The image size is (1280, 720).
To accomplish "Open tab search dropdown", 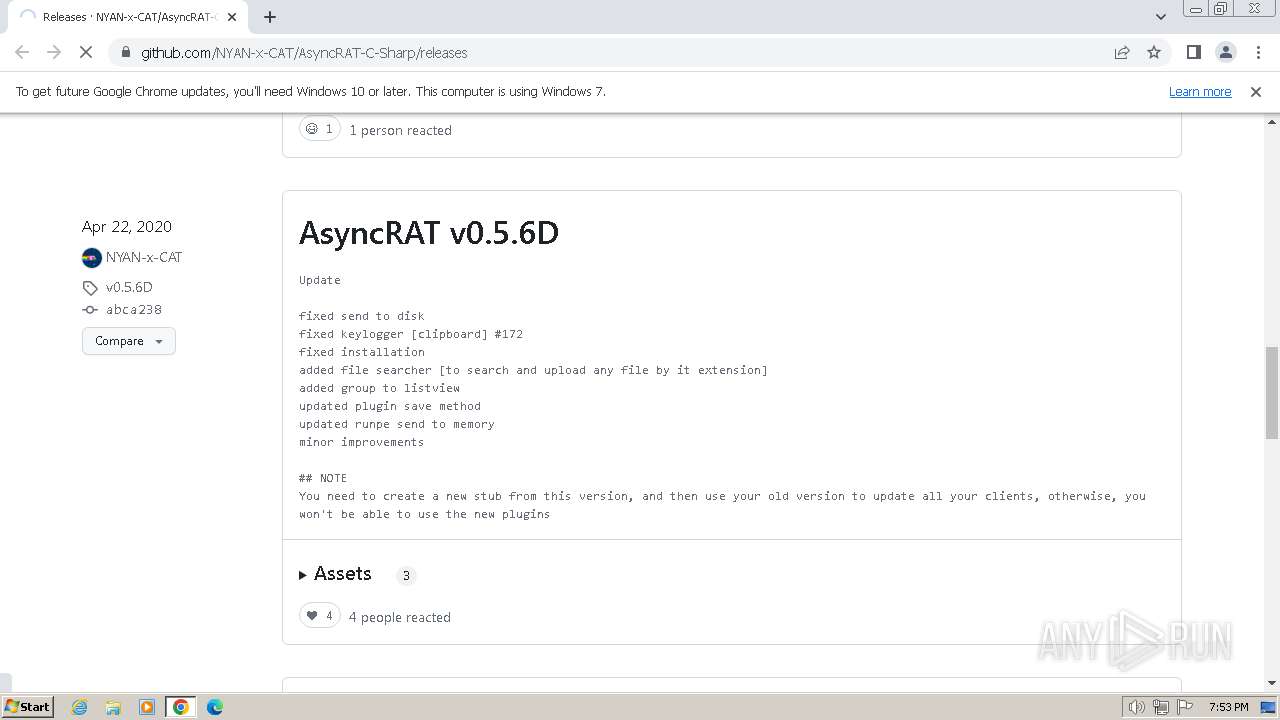I will tap(1160, 17).
